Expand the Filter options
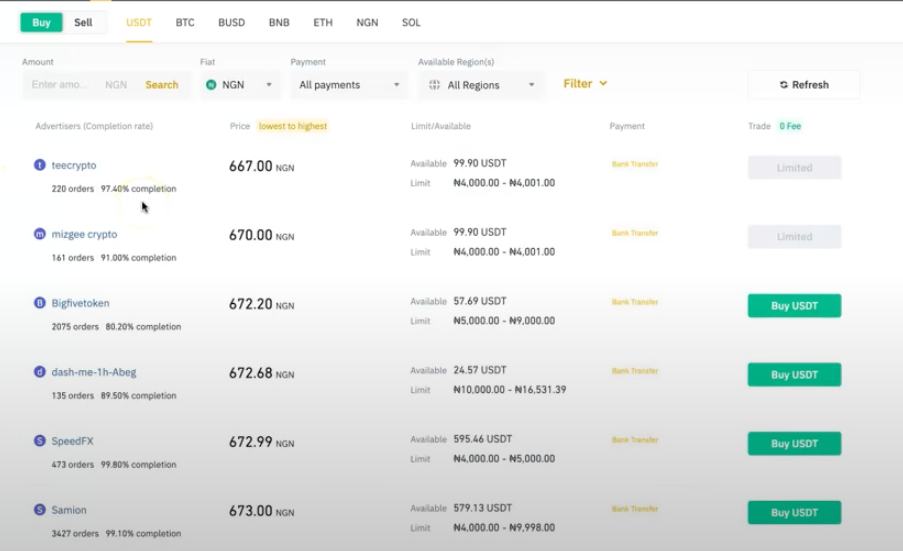903x551 pixels. [585, 84]
